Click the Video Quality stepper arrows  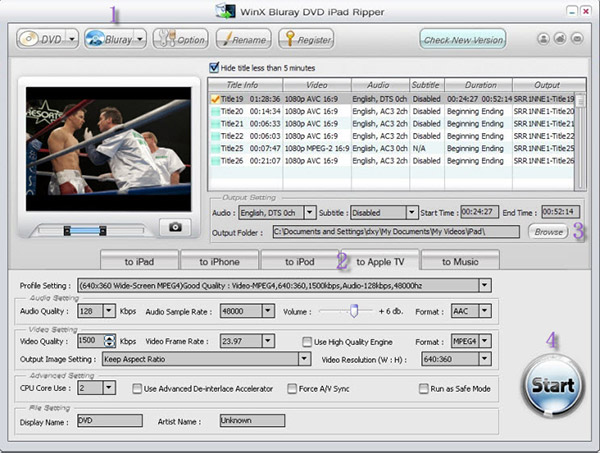tap(109, 341)
